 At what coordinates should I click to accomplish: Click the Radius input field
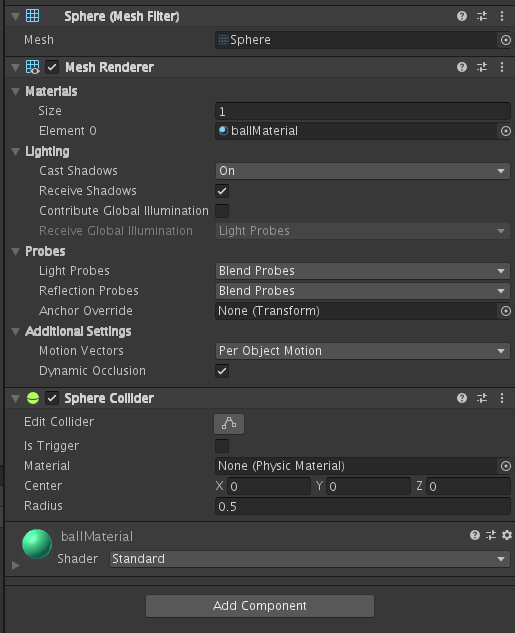tap(362, 506)
